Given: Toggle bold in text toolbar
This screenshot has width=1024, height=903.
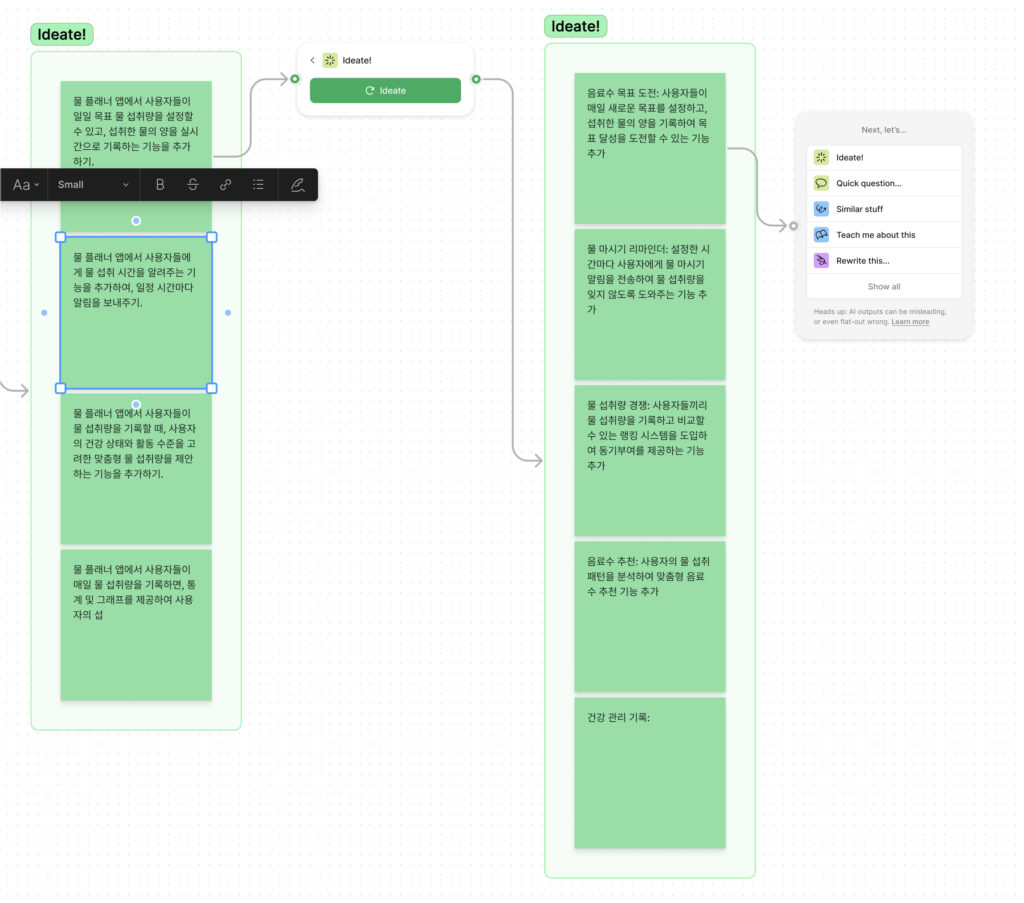Looking at the screenshot, I should (160, 185).
